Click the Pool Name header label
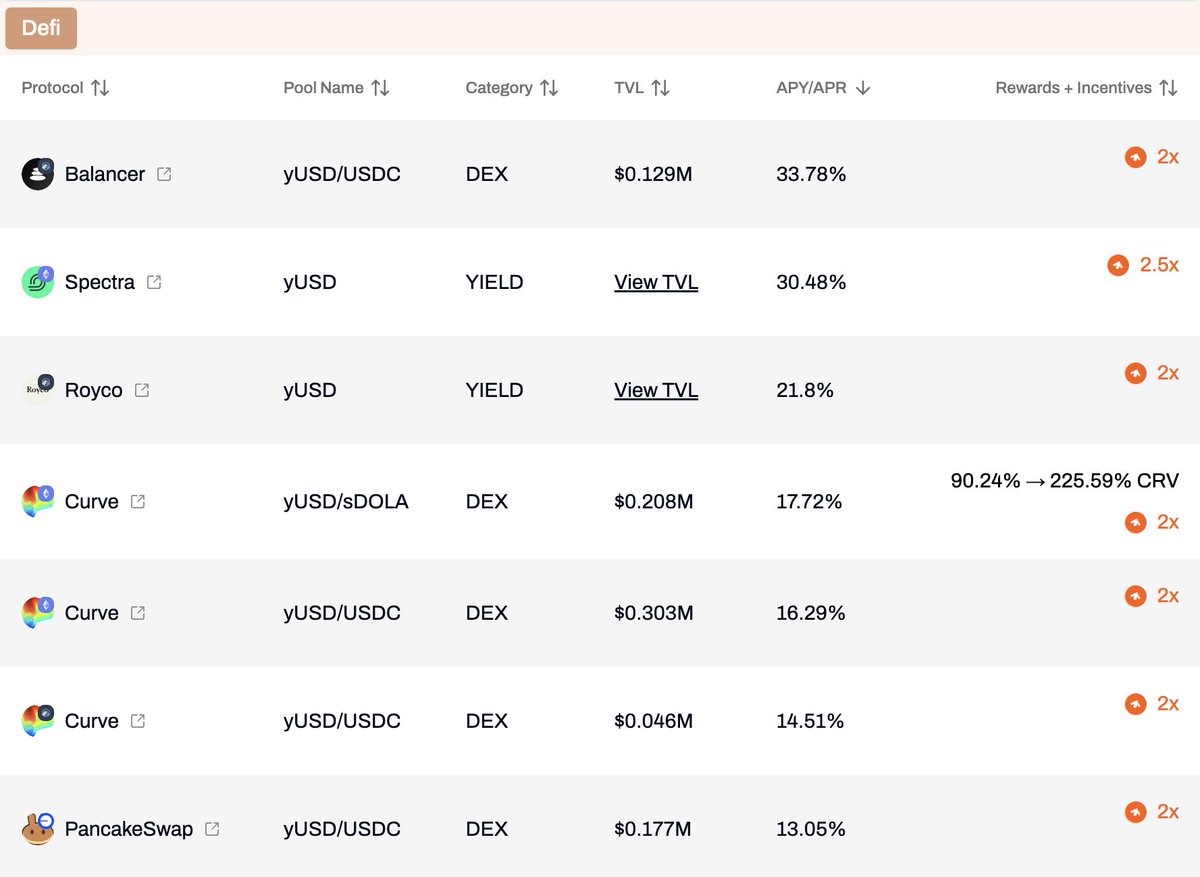This screenshot has height=877, width=1200. [323, 88]
